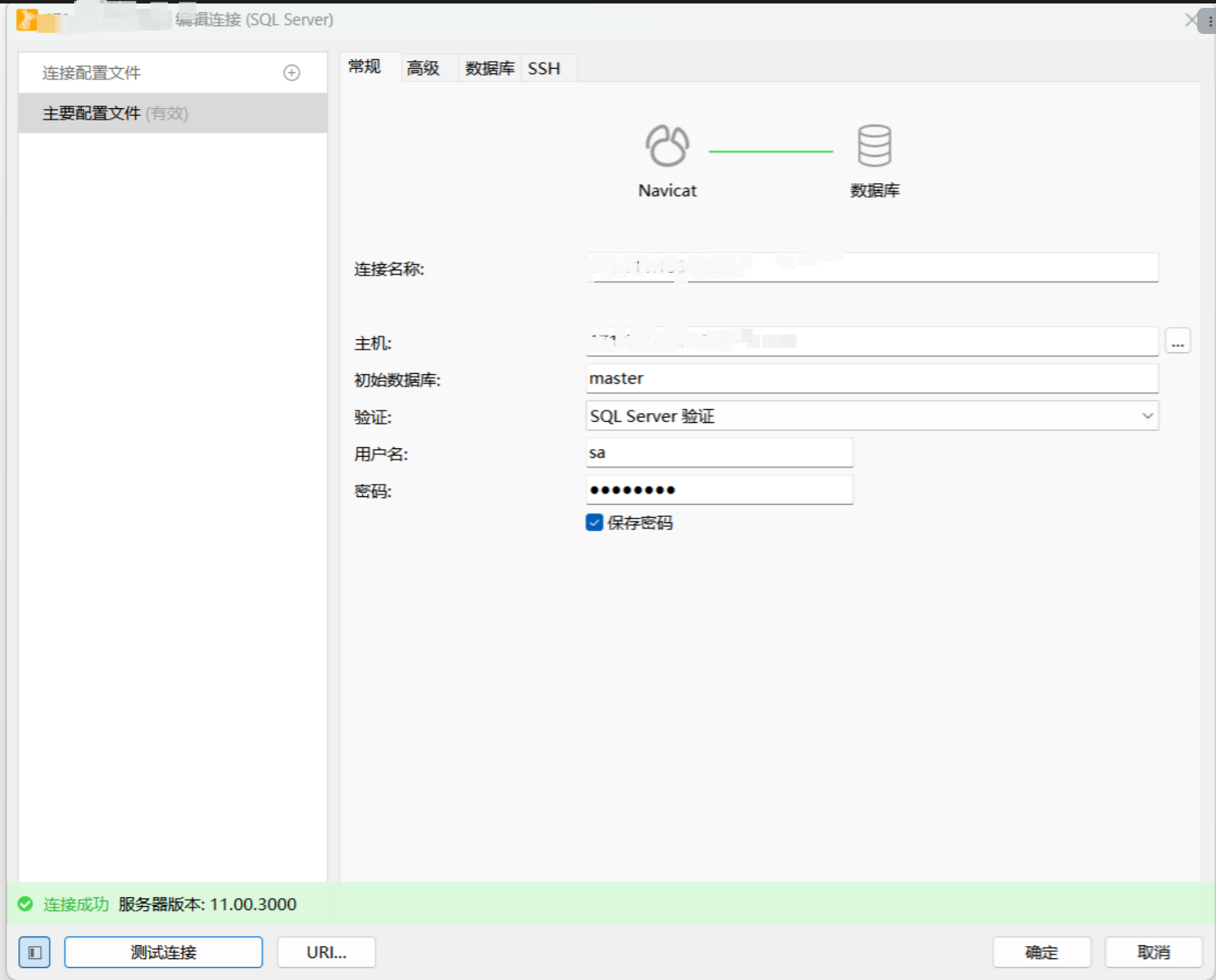Switch to the SSH tab
The width and height of the screenshot is (1216, 980).
(544, 68)
